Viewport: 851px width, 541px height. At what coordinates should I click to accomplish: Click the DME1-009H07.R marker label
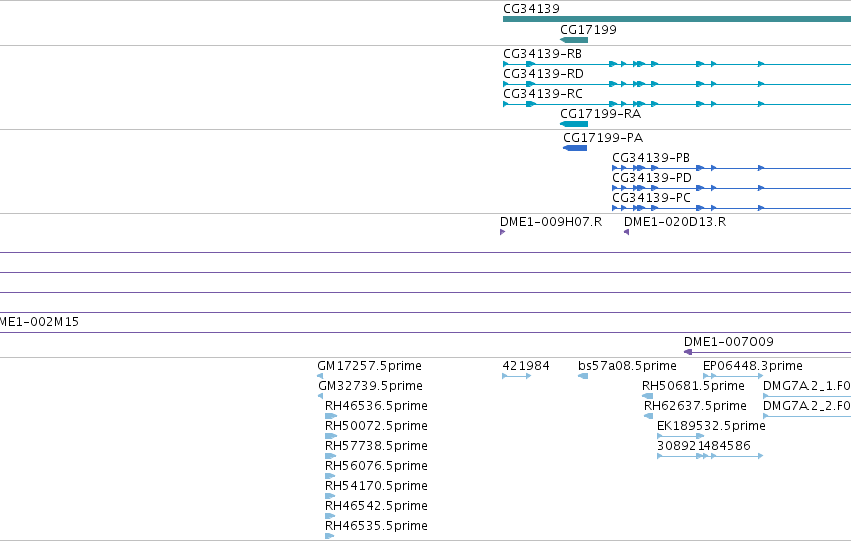tap(551, 222)
